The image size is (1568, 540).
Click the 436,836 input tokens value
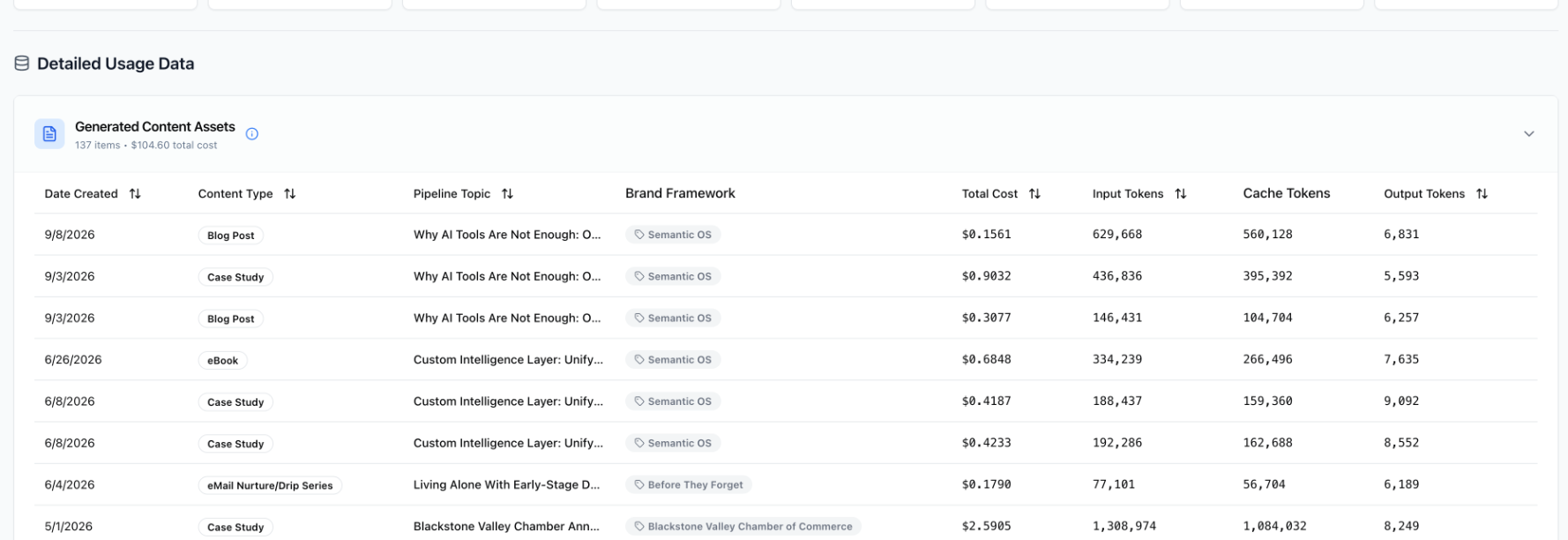click(x=1117, y=276)
